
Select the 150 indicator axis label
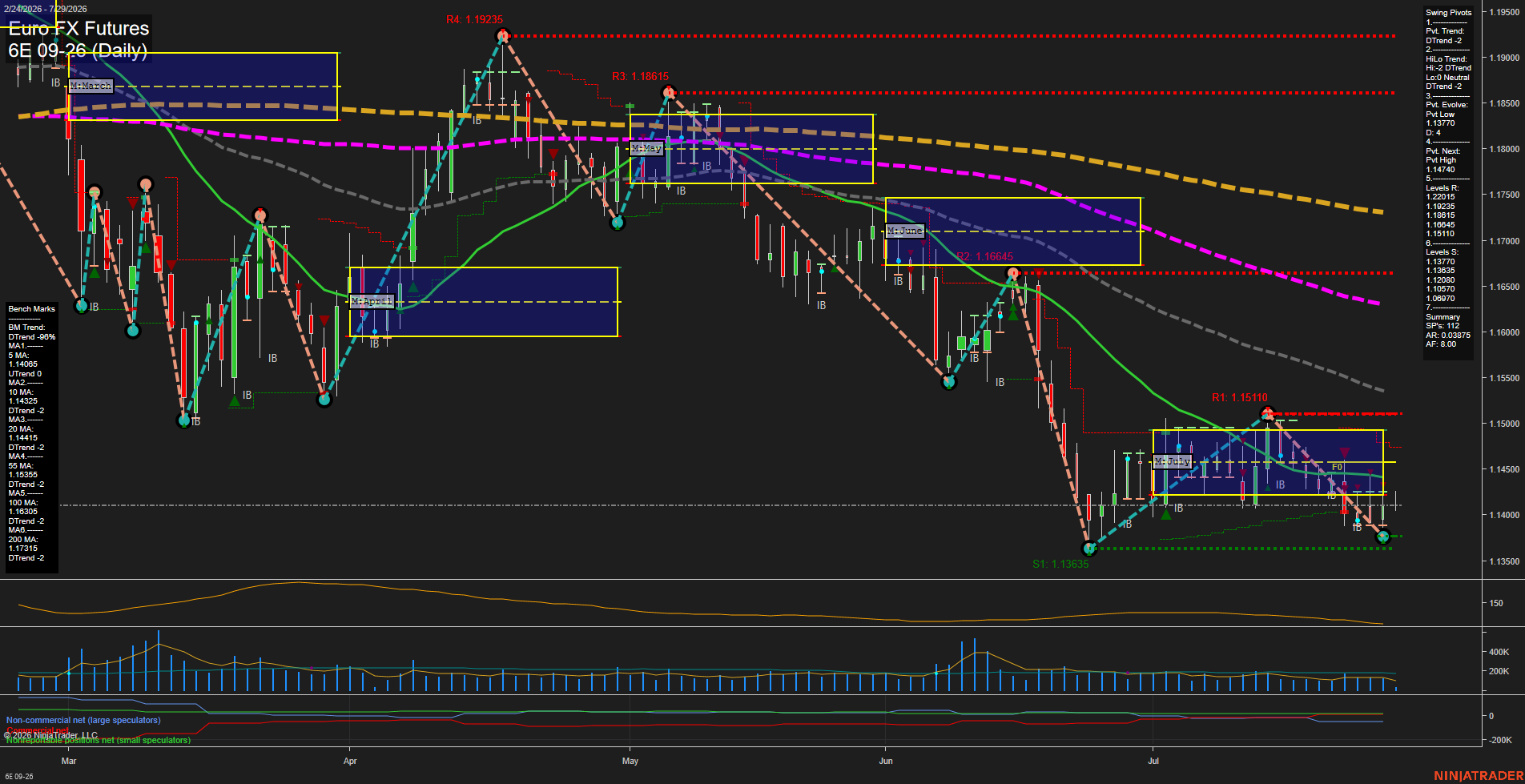point(1495,604)
